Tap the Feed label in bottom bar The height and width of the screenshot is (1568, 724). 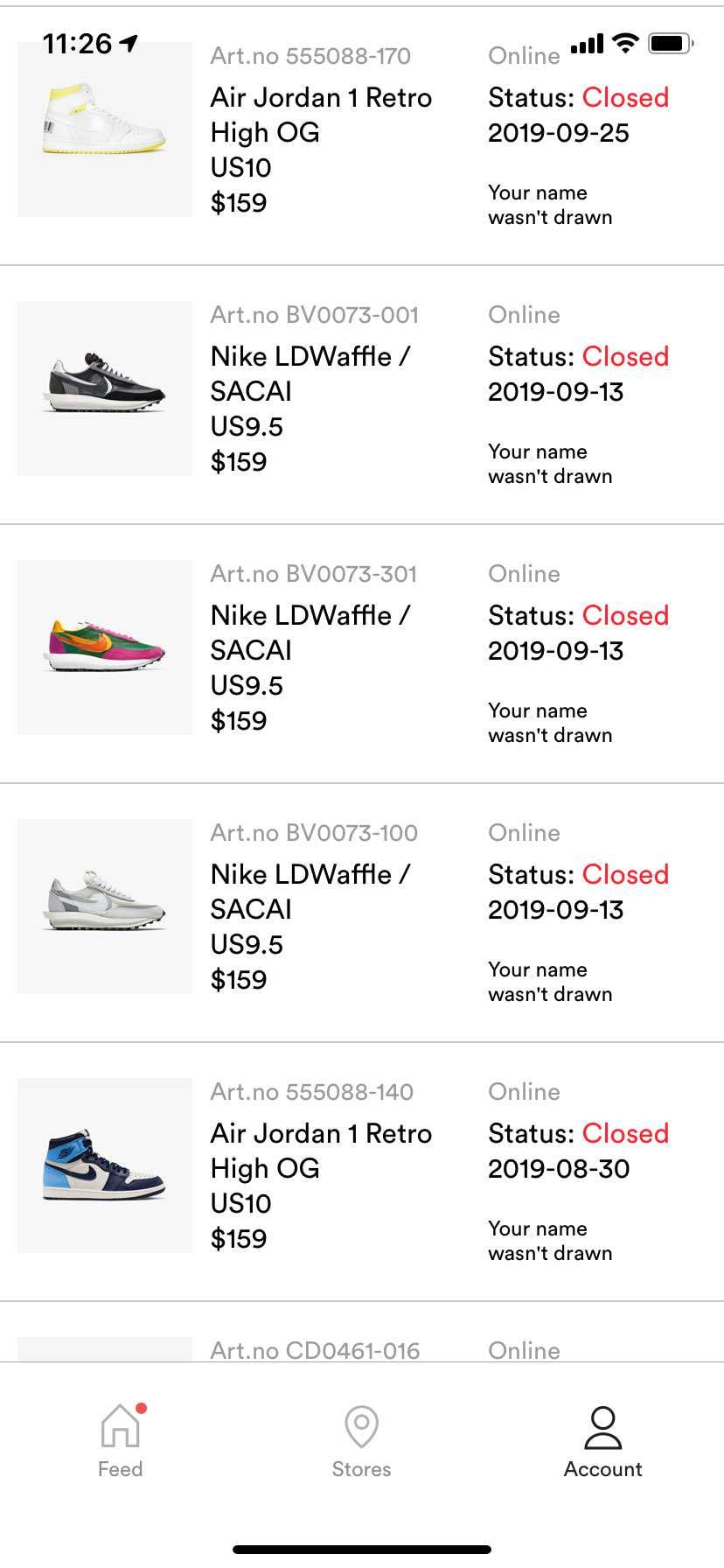coord(121,1469)
